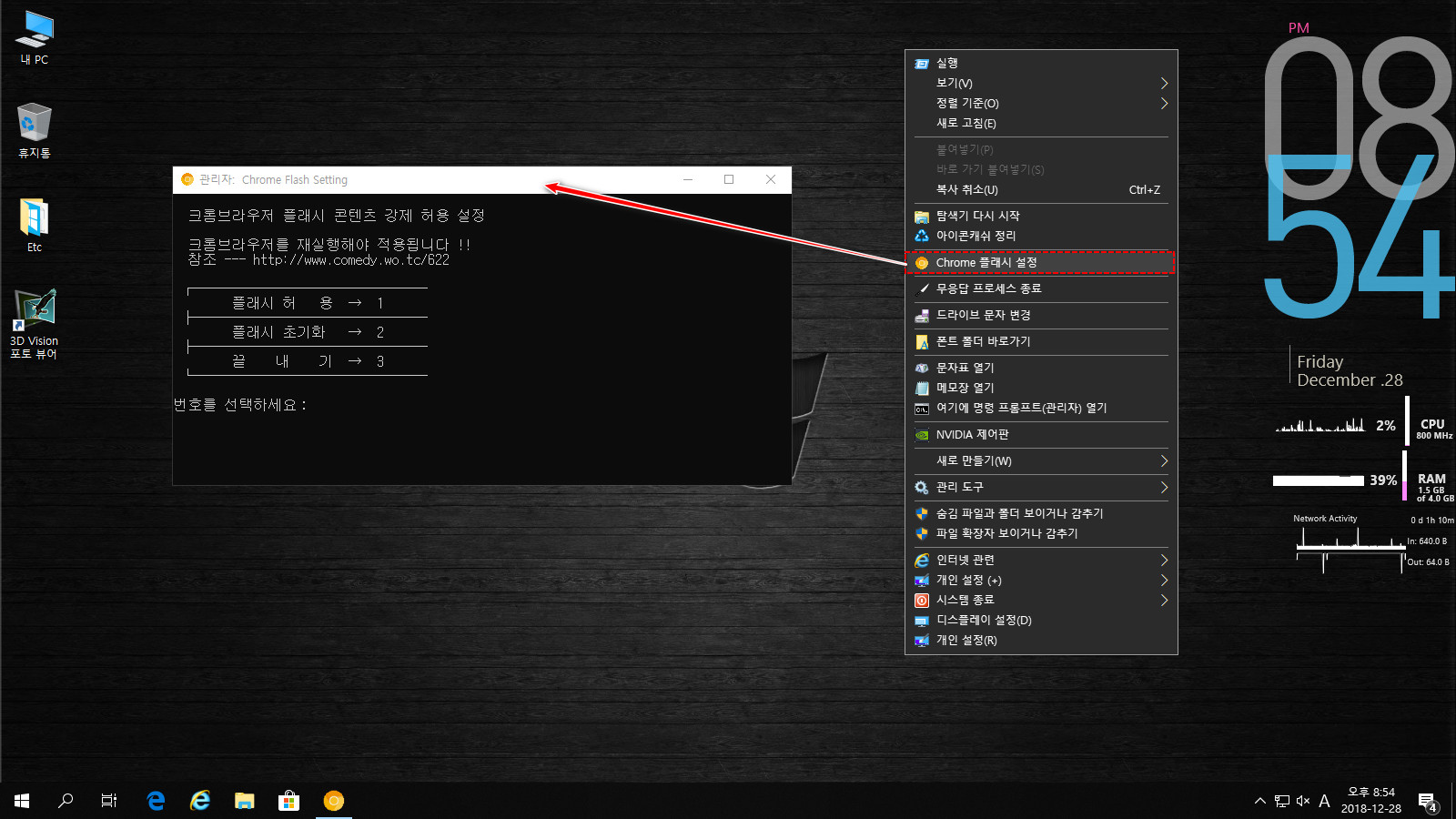The width and height of the screenshot is (1456, 819).
Task: Expand the 개인 설정 (+) submenu
Action: [1041, 580]
